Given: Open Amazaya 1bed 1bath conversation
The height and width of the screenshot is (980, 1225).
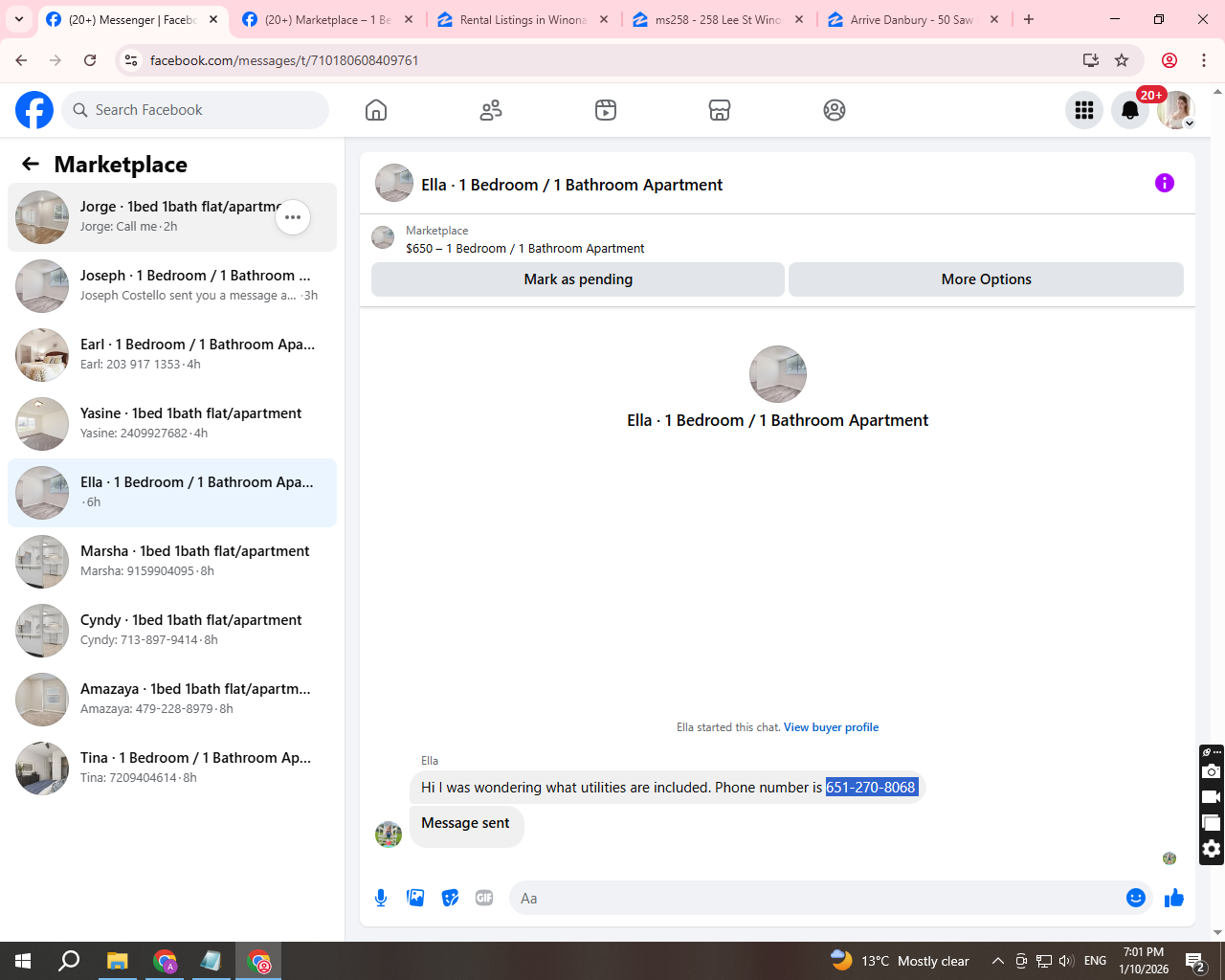Looking at the screenshot, I should coord(172,700).
